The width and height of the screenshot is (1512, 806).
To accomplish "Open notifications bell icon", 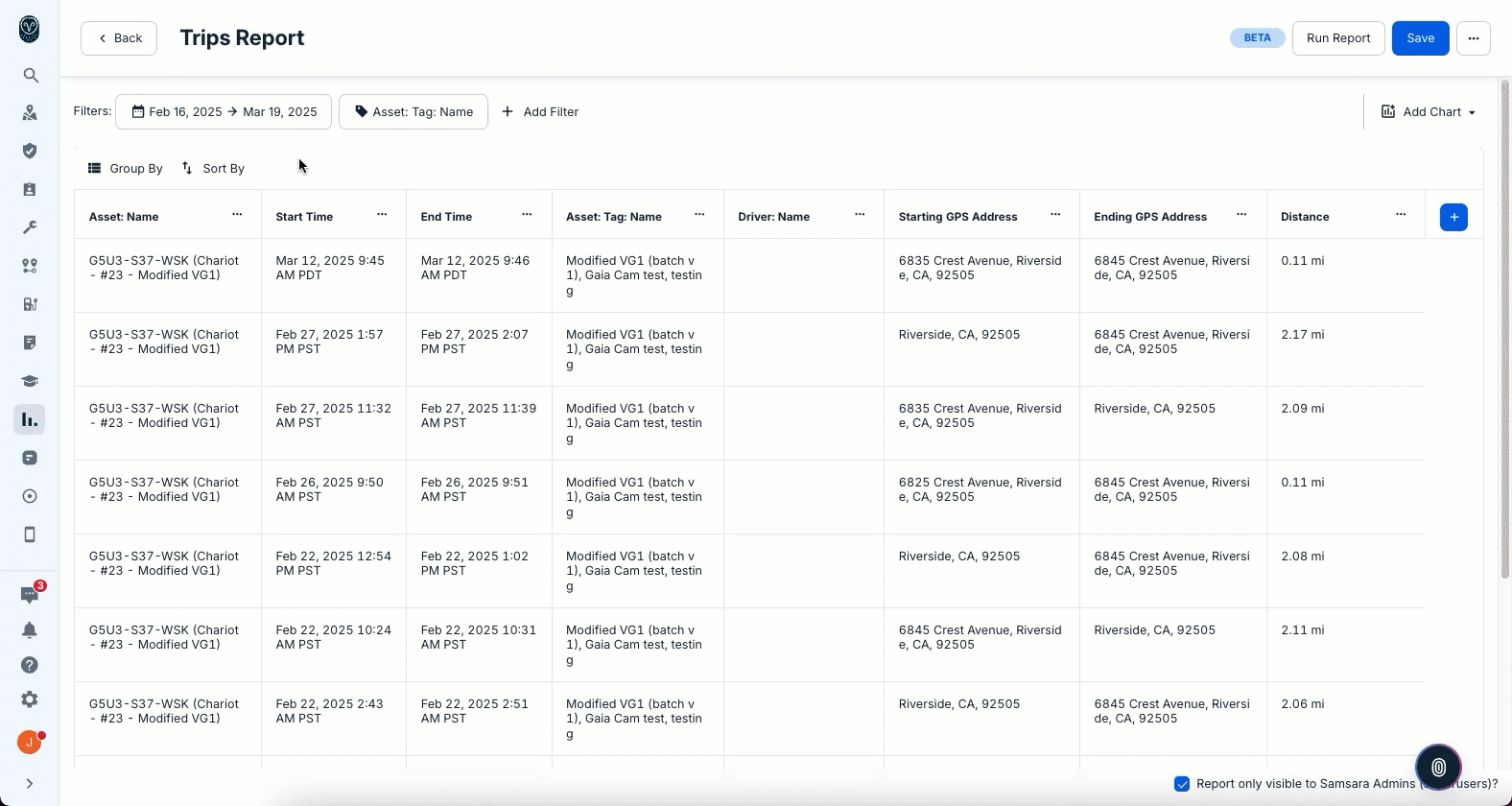I will [30, 630].
